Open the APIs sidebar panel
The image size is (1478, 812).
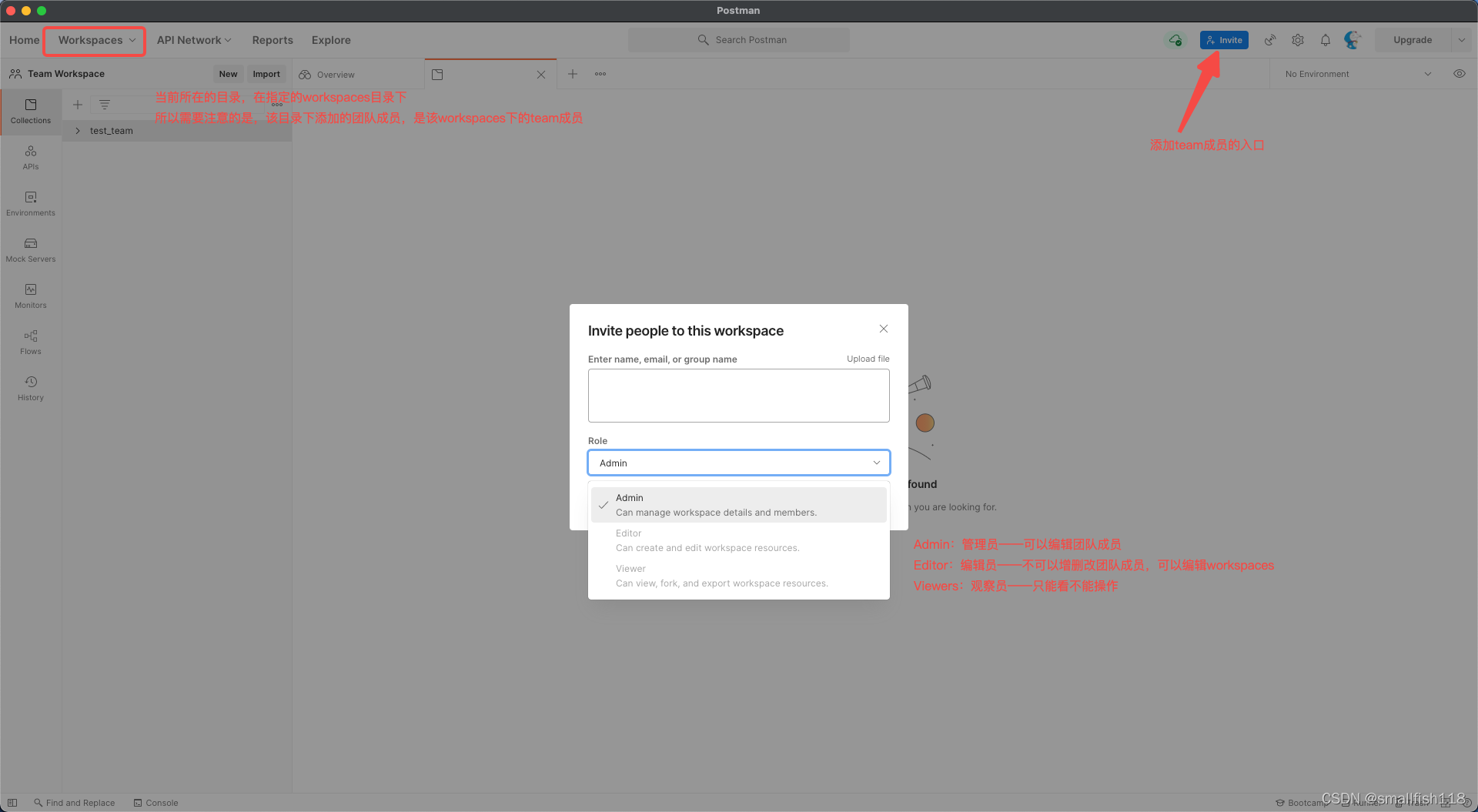(x=31, y=158)
